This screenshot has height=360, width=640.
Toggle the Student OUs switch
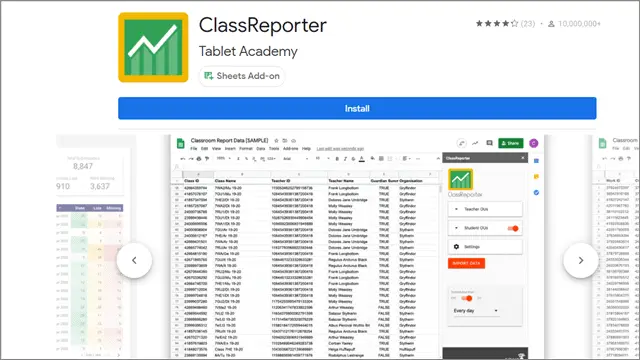[x=513, y=228]
